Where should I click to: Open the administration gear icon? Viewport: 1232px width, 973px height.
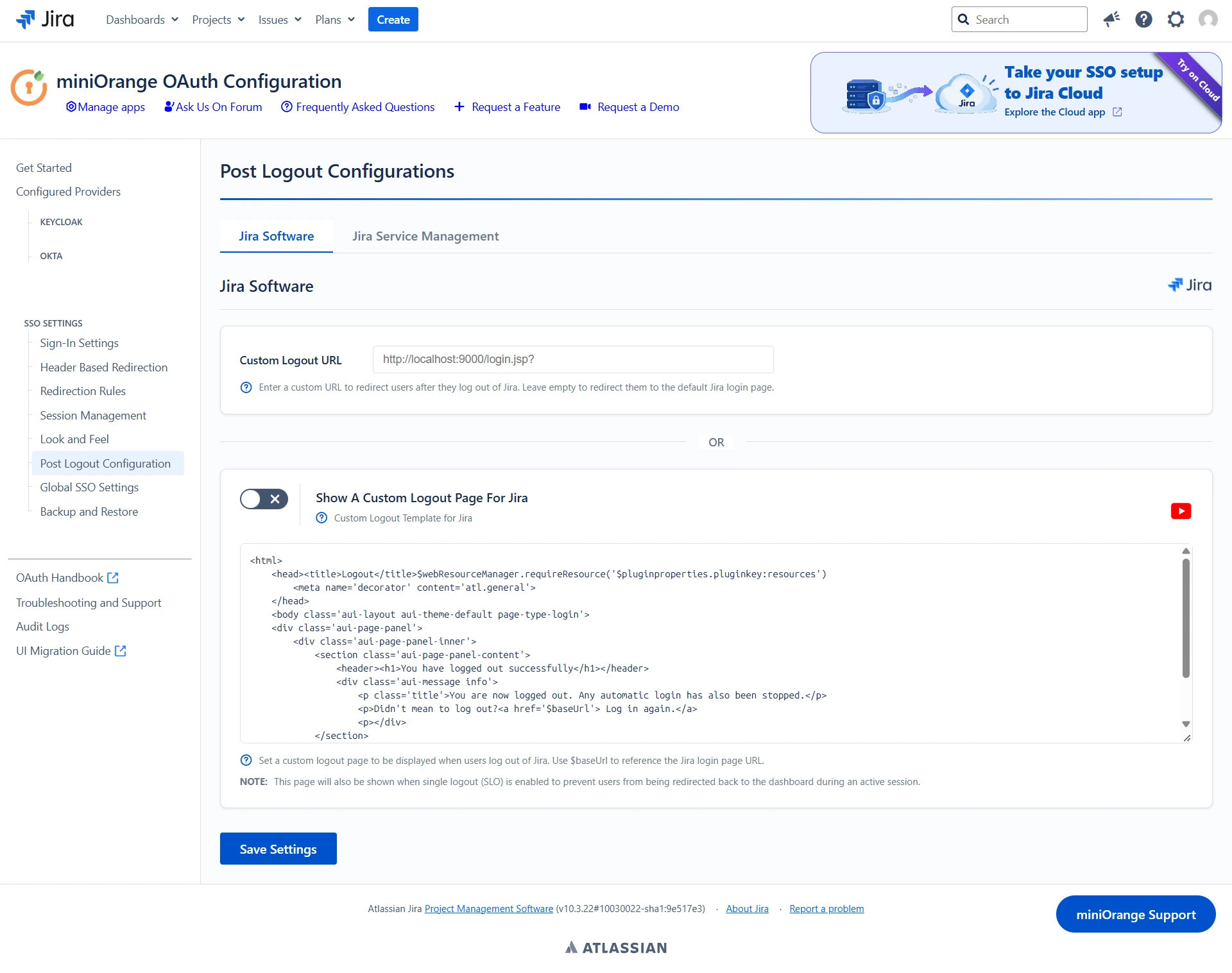pyautogui.click(x=1176, y=19)
